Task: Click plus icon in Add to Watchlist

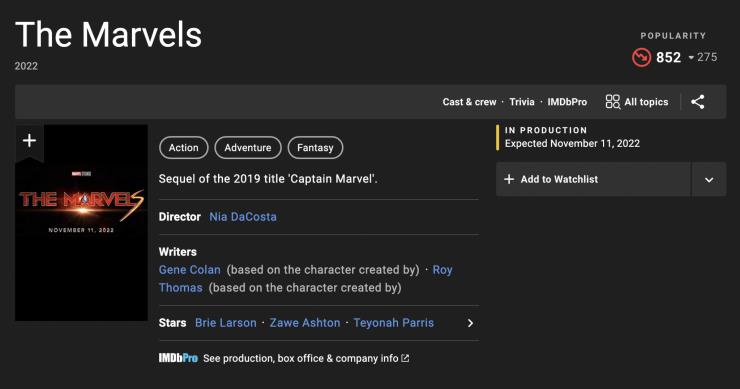Action: [509, 179]
